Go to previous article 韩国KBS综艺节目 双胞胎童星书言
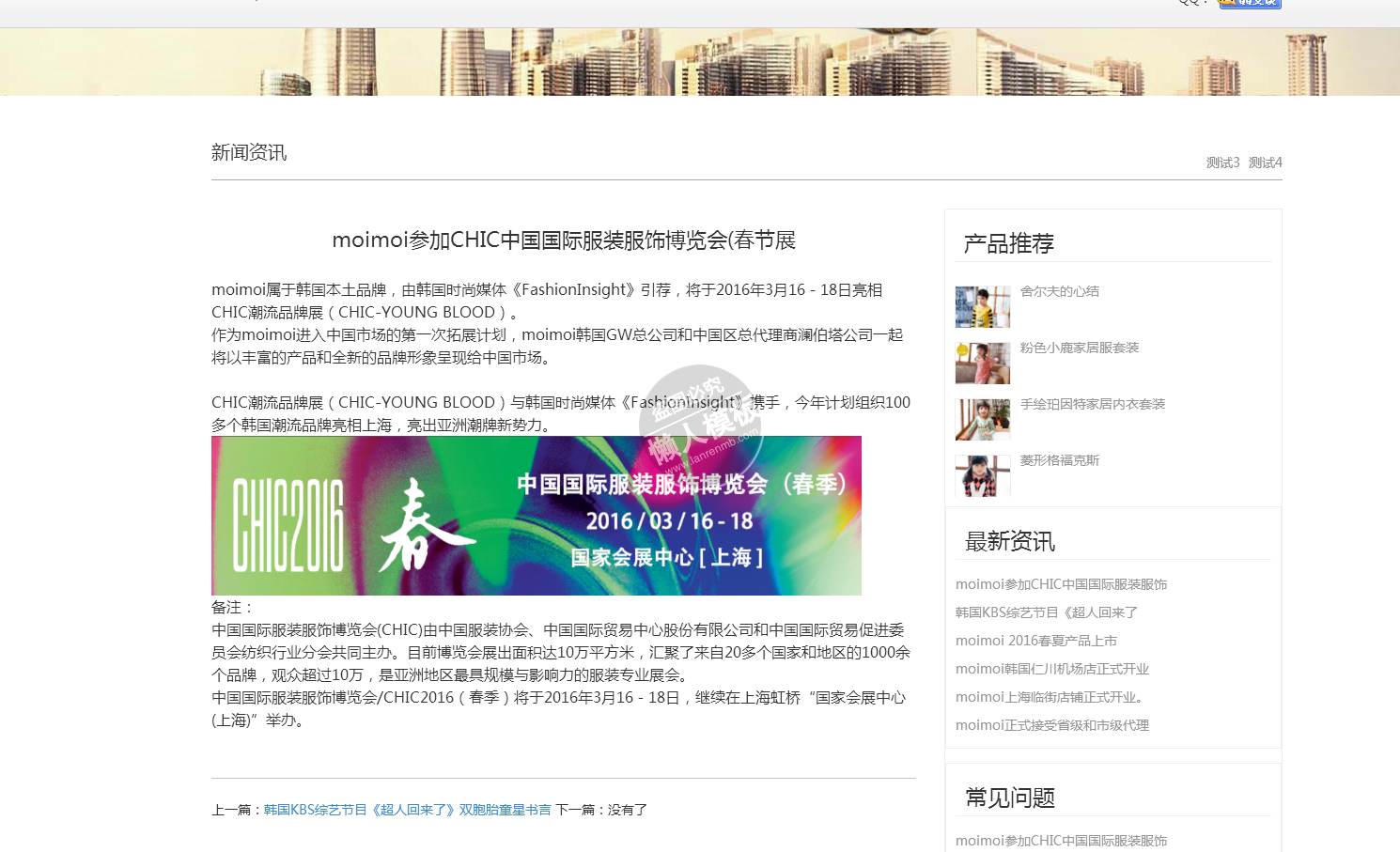Viewport: 1400px width, 852px height. pyautogui.click(x=407, y=810)
